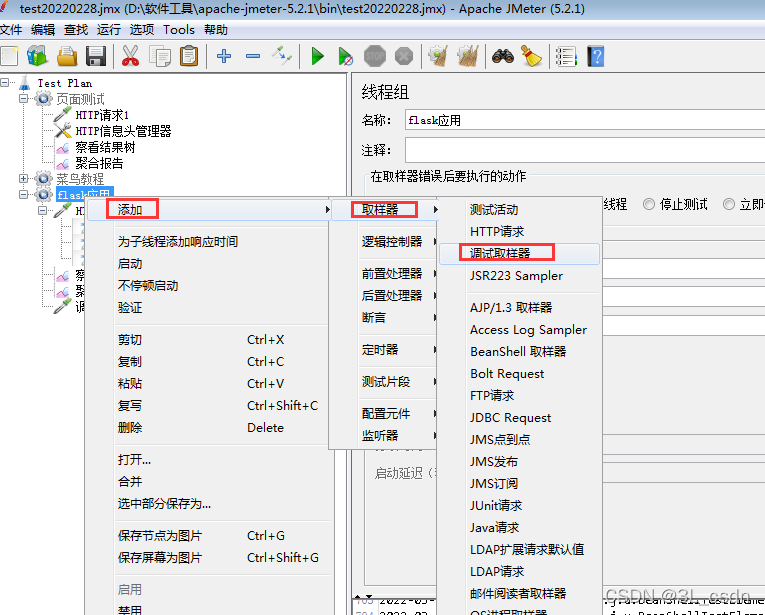Collapse the Test Plan tree node

click(5, 82)
